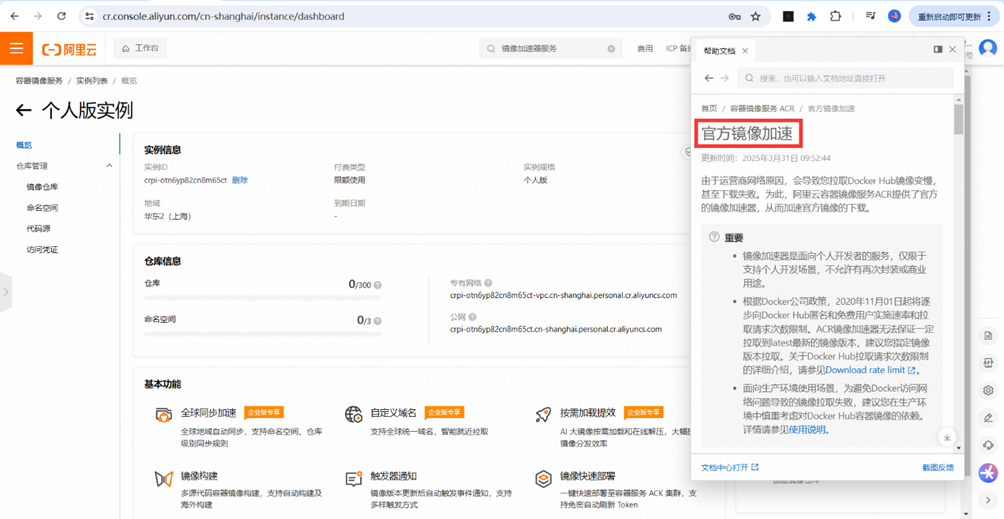Collapse the 仓库管理 menu section
The width and height of the screenshot is (1004, 519).
(x=109, y=166)
